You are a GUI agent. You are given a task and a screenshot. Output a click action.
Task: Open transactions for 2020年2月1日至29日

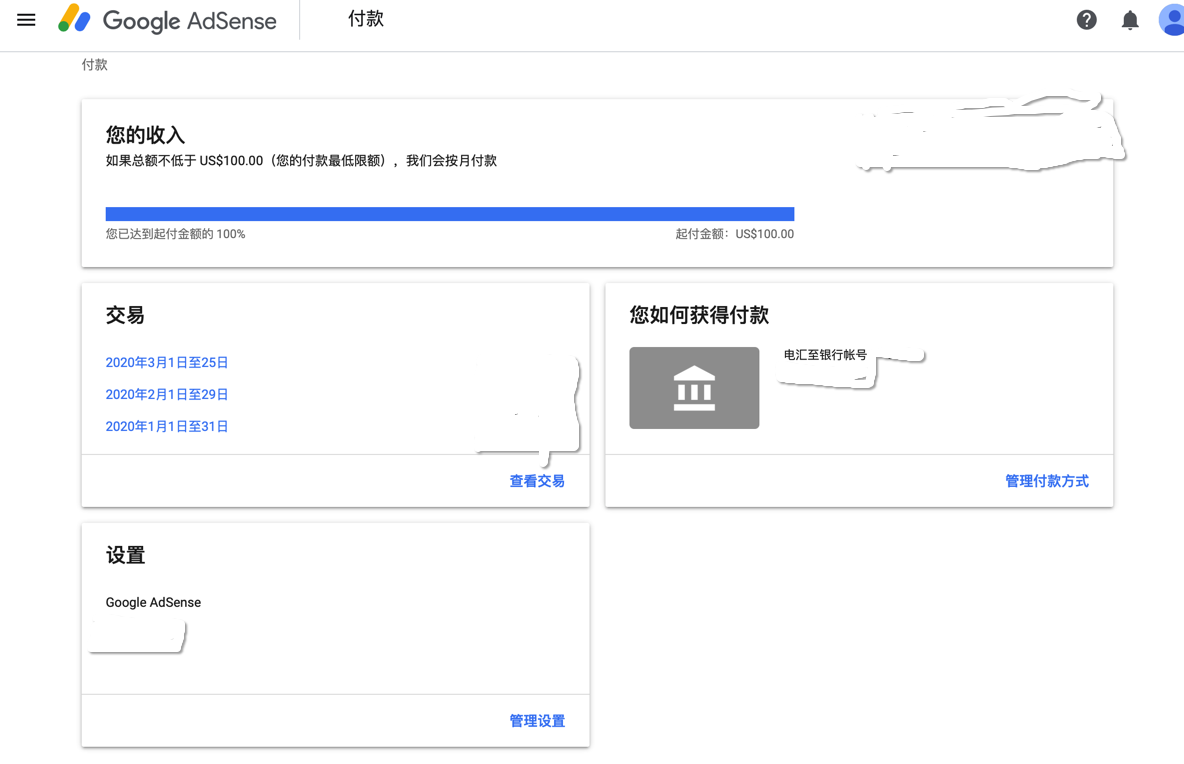(x=167, y=395)
